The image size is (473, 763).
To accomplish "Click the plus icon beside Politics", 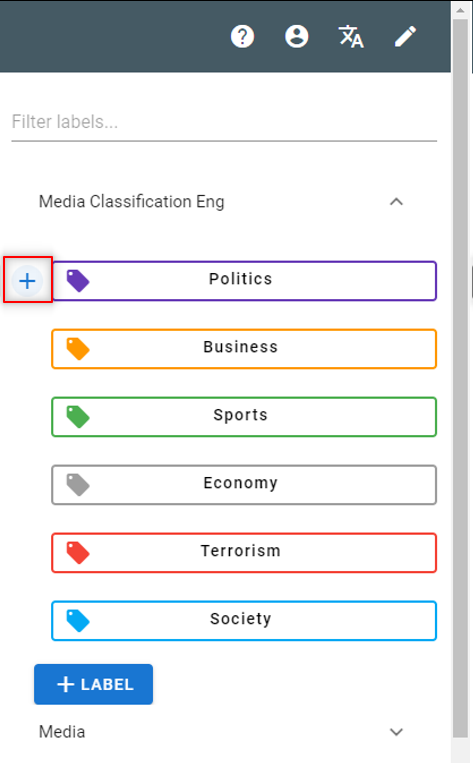I will [27, 281].
